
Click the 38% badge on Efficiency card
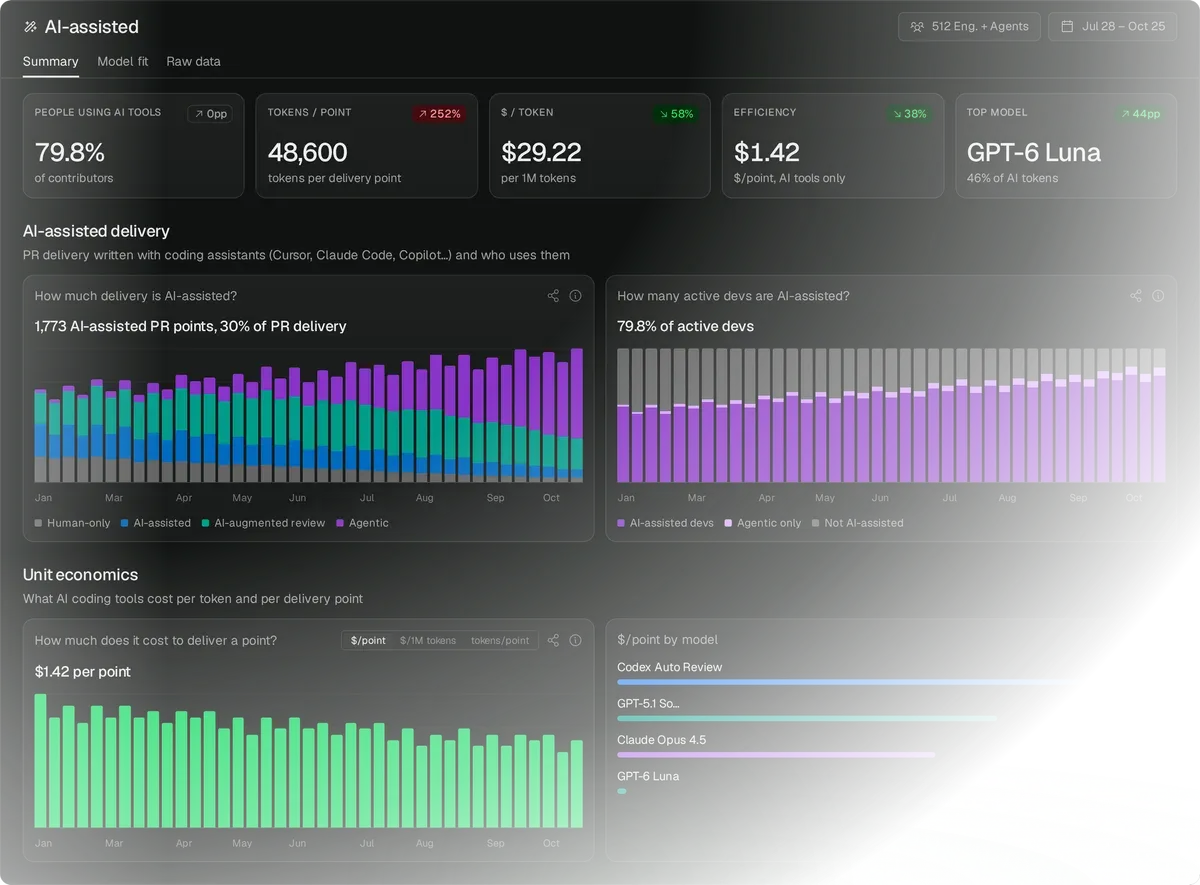point(909,114)
